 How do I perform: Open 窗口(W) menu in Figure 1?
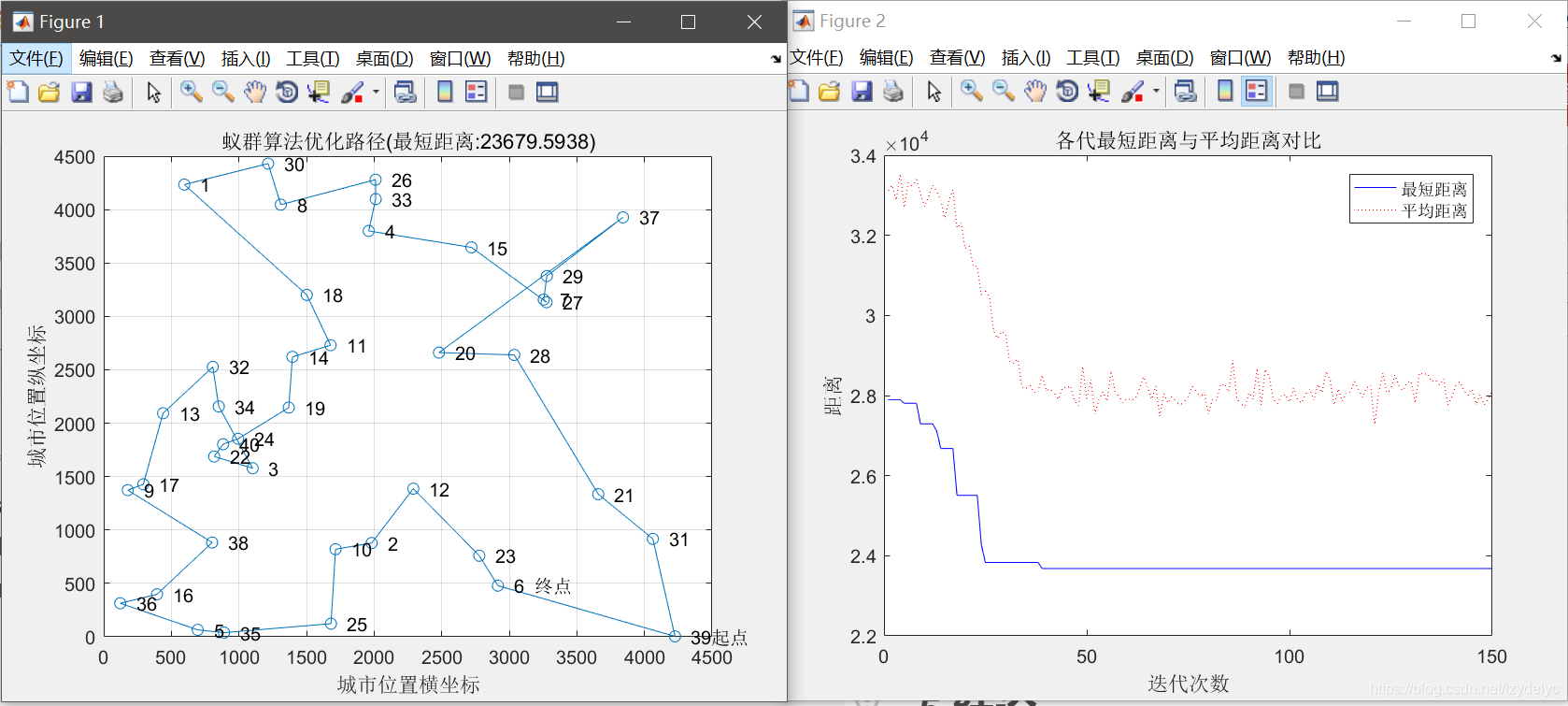click(461, 58)
